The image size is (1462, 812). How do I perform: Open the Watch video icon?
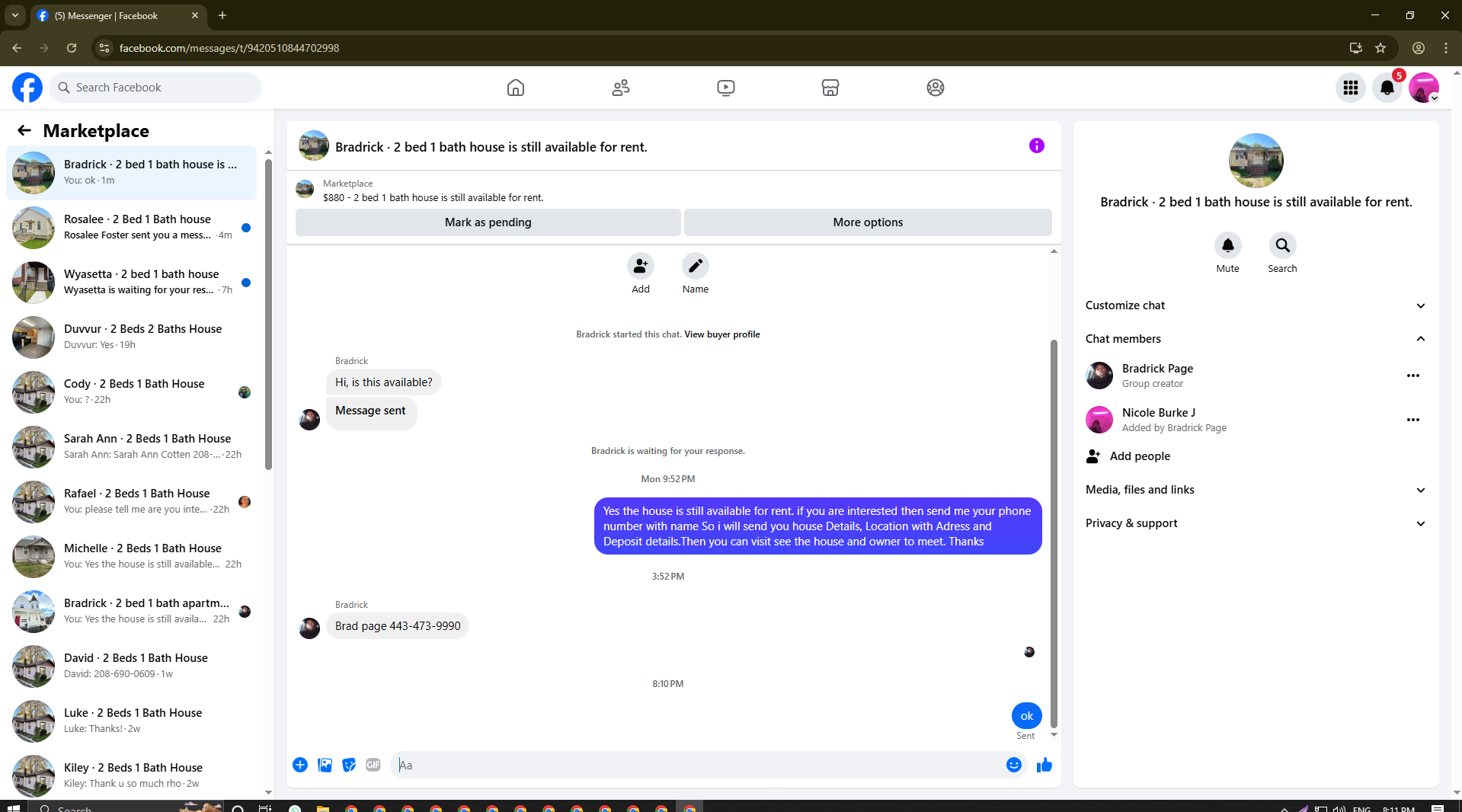(726, 88)
